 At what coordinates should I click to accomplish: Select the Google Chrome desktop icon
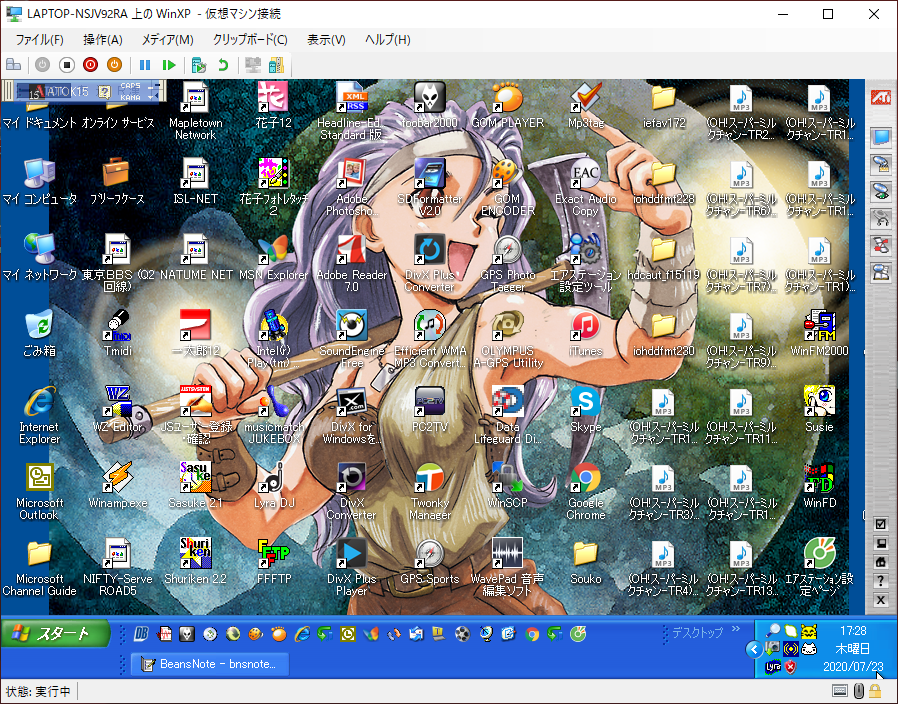point(585,491)
